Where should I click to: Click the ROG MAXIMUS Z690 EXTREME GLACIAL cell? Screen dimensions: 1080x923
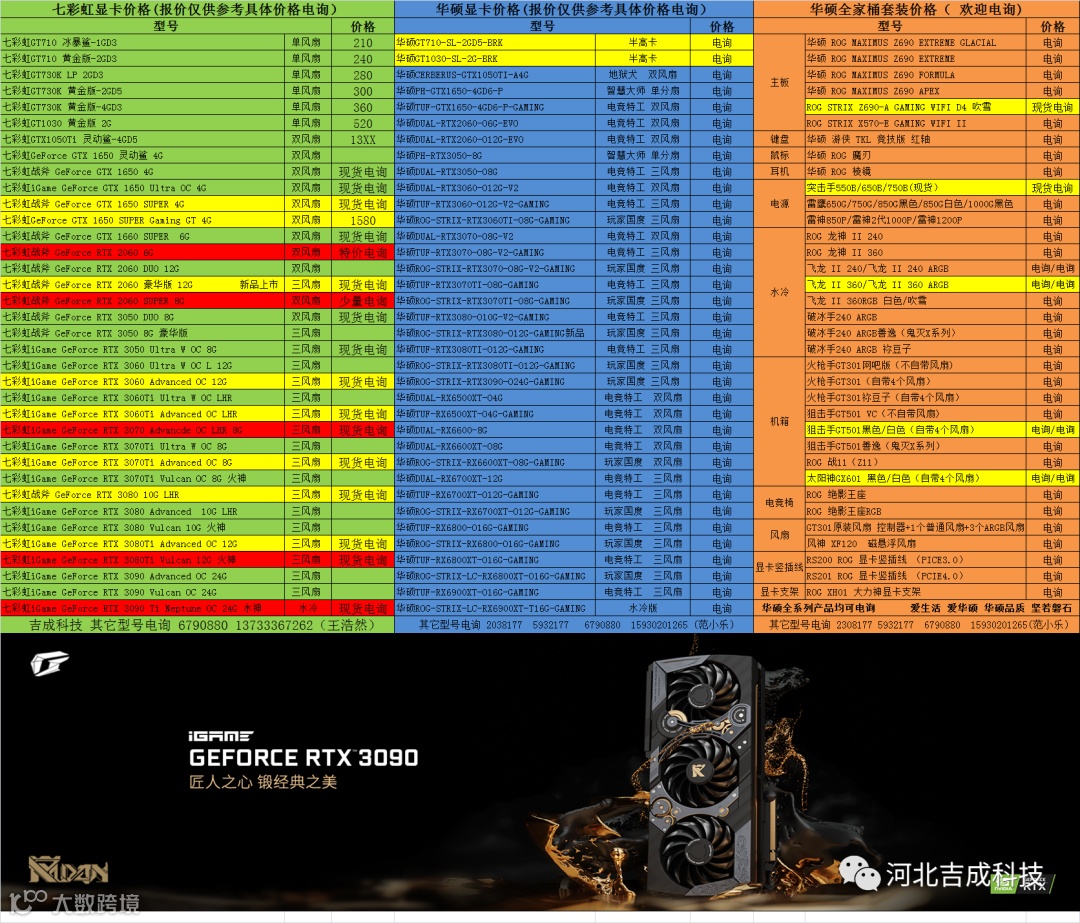[915, 43]
